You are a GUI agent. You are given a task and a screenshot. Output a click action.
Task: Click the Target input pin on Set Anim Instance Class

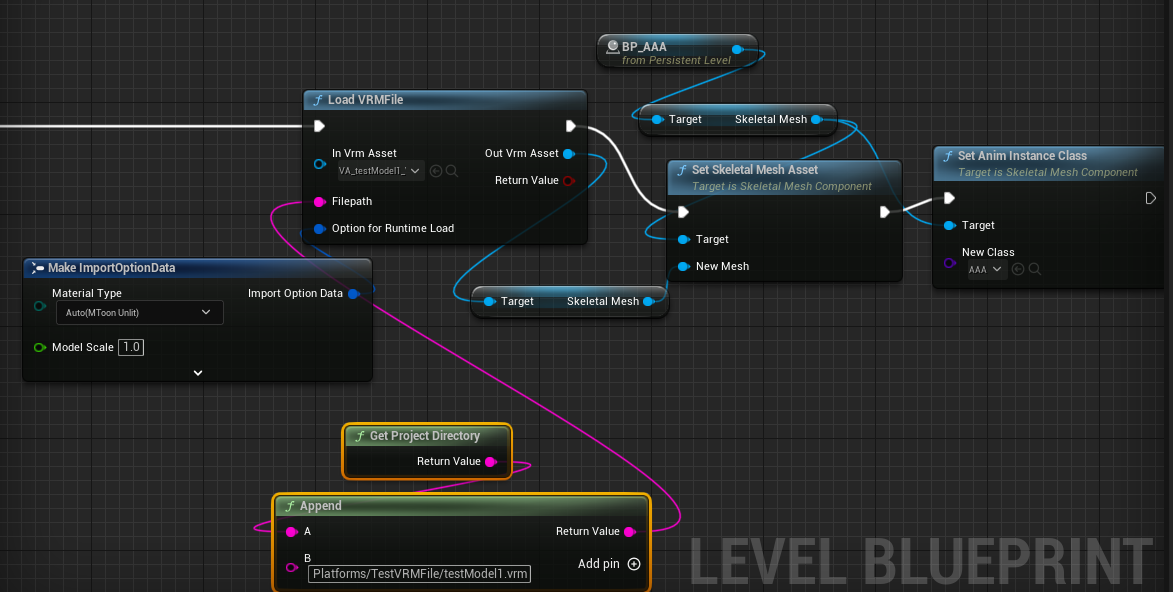point(946,225)
